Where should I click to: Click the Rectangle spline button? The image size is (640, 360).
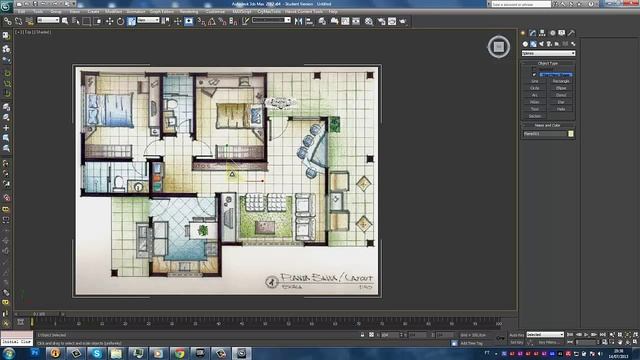561,81
